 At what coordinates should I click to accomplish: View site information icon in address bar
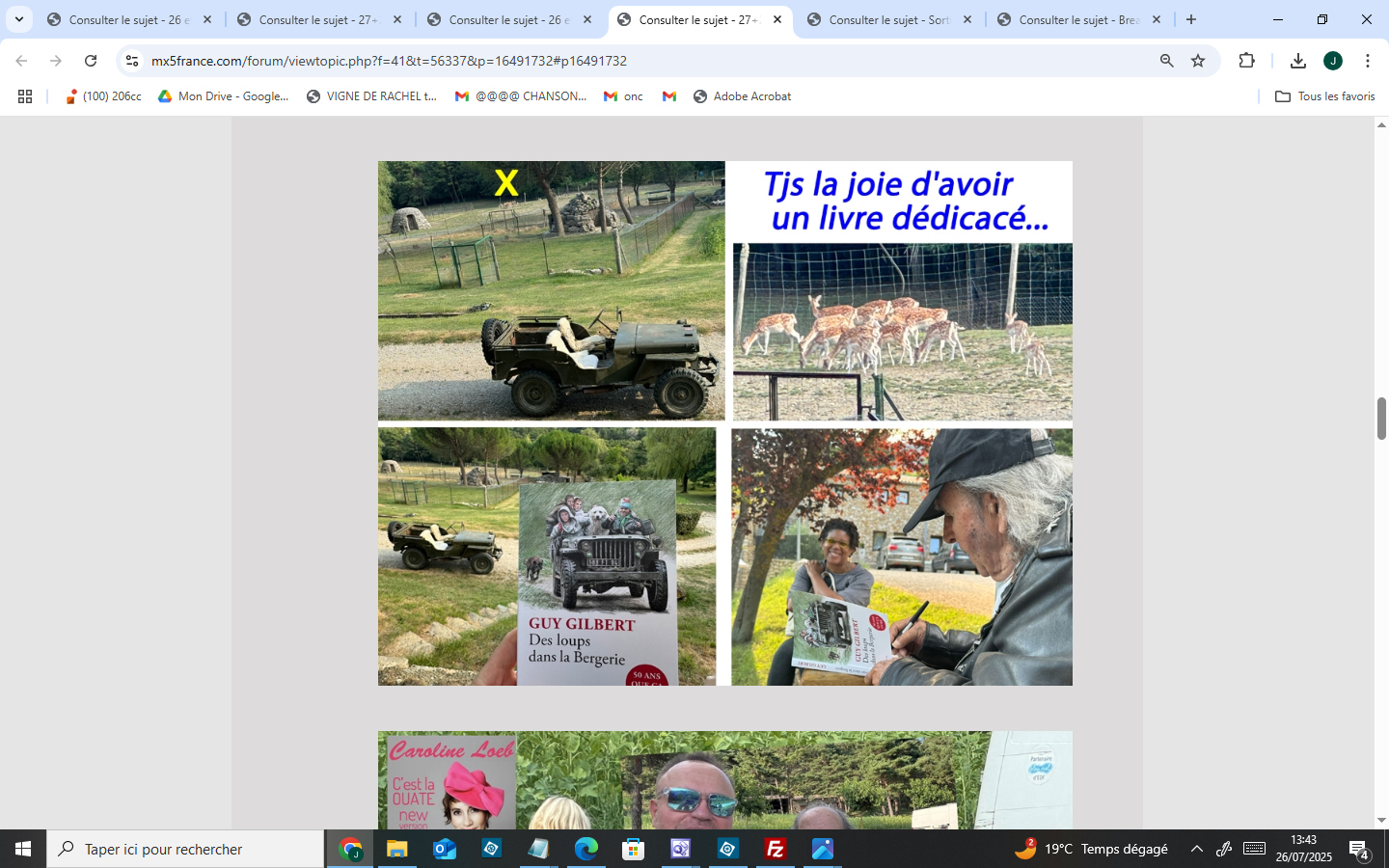point(132,61)
